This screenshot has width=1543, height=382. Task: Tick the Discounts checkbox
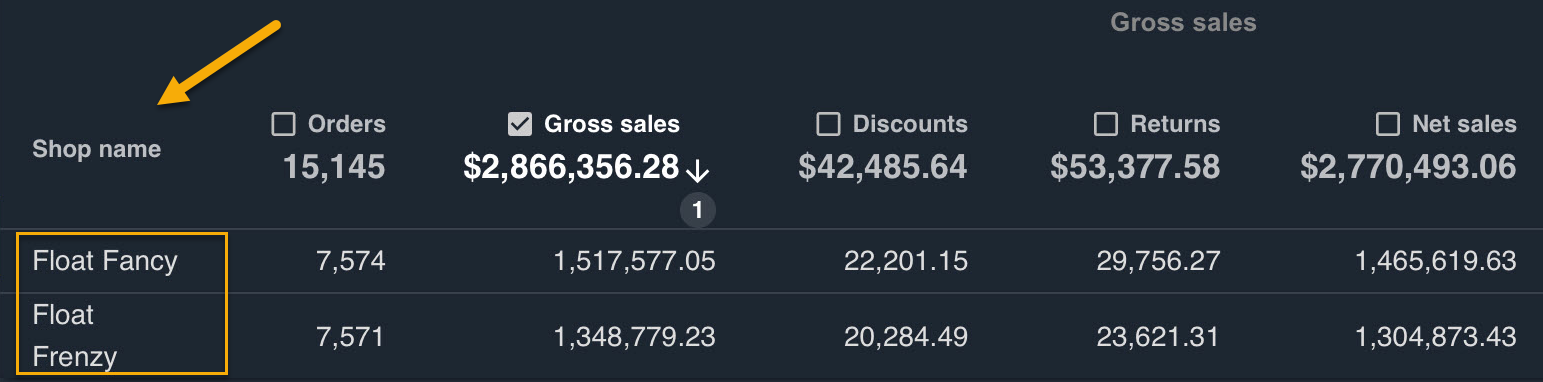click(828, 124)
